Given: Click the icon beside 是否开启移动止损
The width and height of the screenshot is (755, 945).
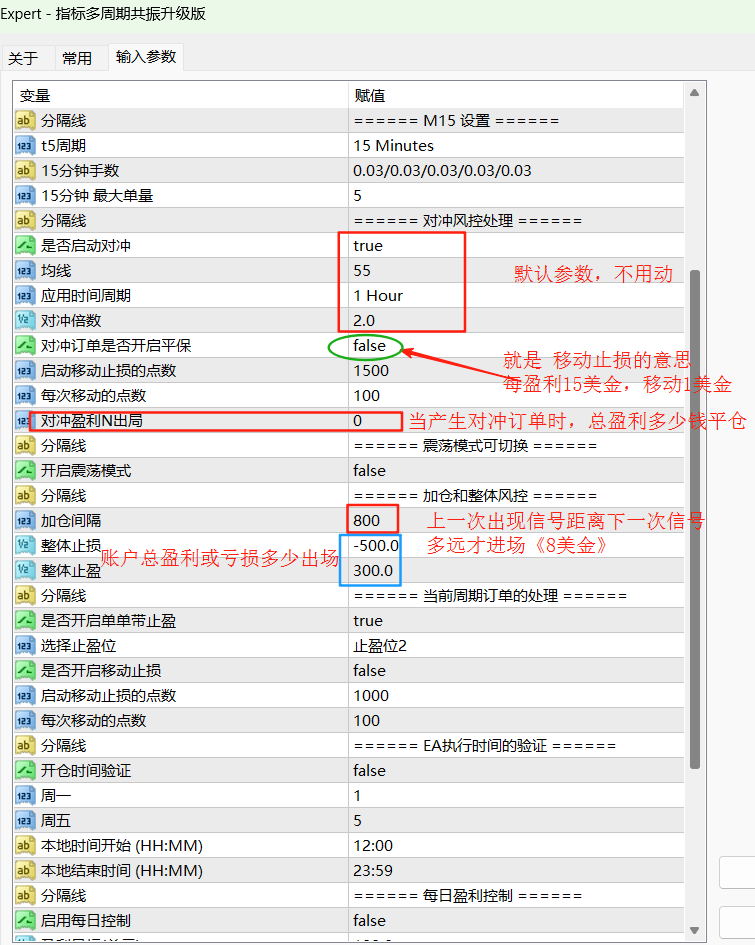Looking at the screenshot, I should click(24, 671).
